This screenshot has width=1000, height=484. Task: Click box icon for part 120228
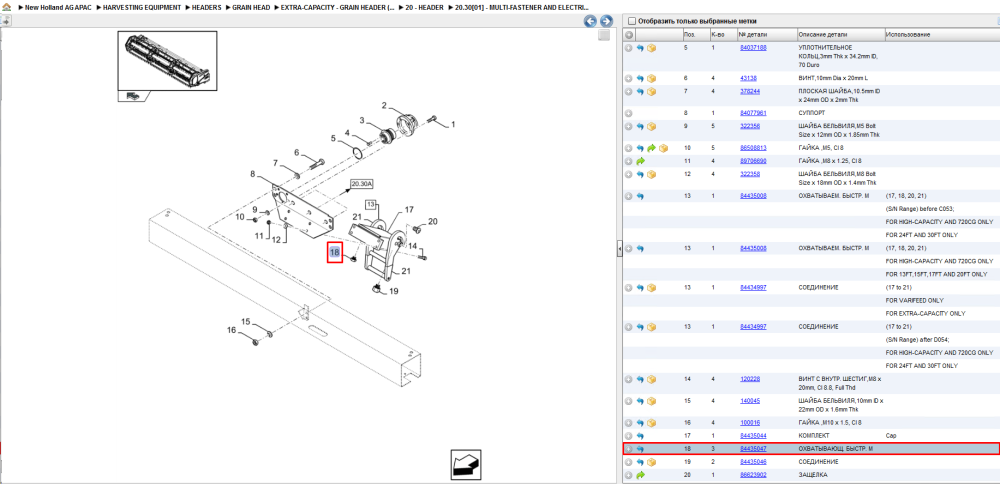tap(651, 379)
